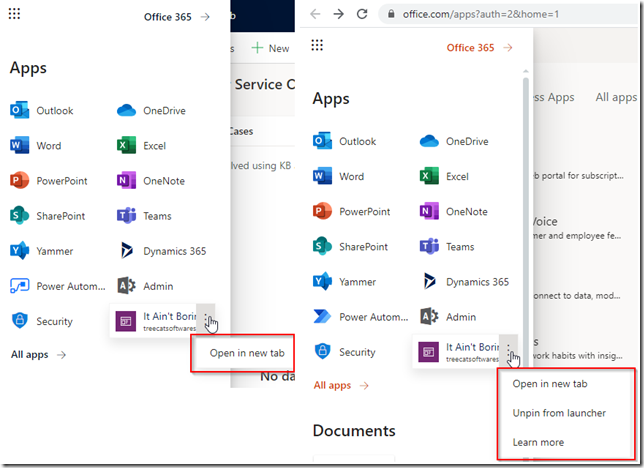Open Excel in the right office.com launcher
This screenshot has height=468, width=644.
pyautogui.click(x=444, y=176)
